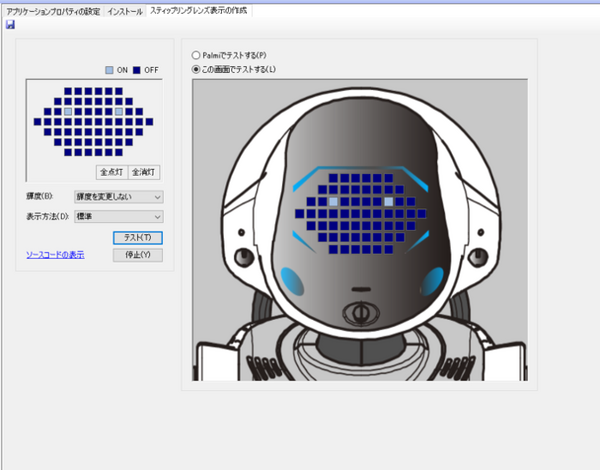Viewport: 600px width, 470px height.
Task: Toggle the left lit LED in editor grid
Action: coord(68,111)
